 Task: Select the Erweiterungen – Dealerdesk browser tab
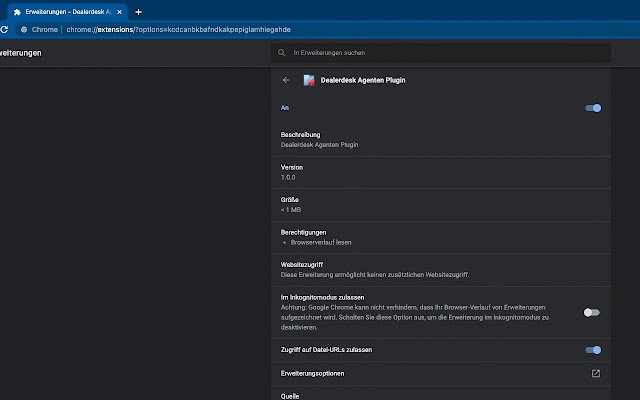[x=68, y=12]
